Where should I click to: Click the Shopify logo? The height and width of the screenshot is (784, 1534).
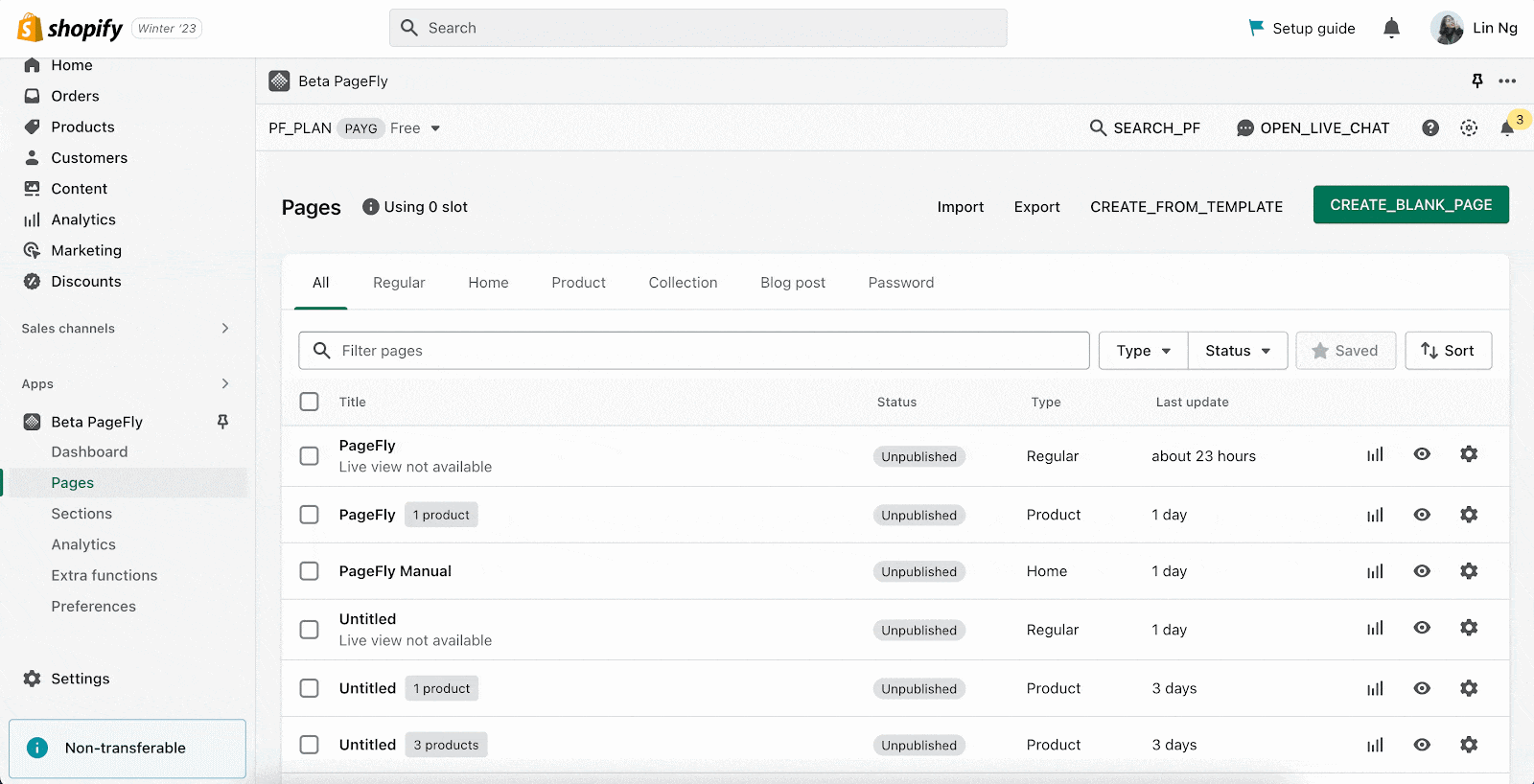70,28
